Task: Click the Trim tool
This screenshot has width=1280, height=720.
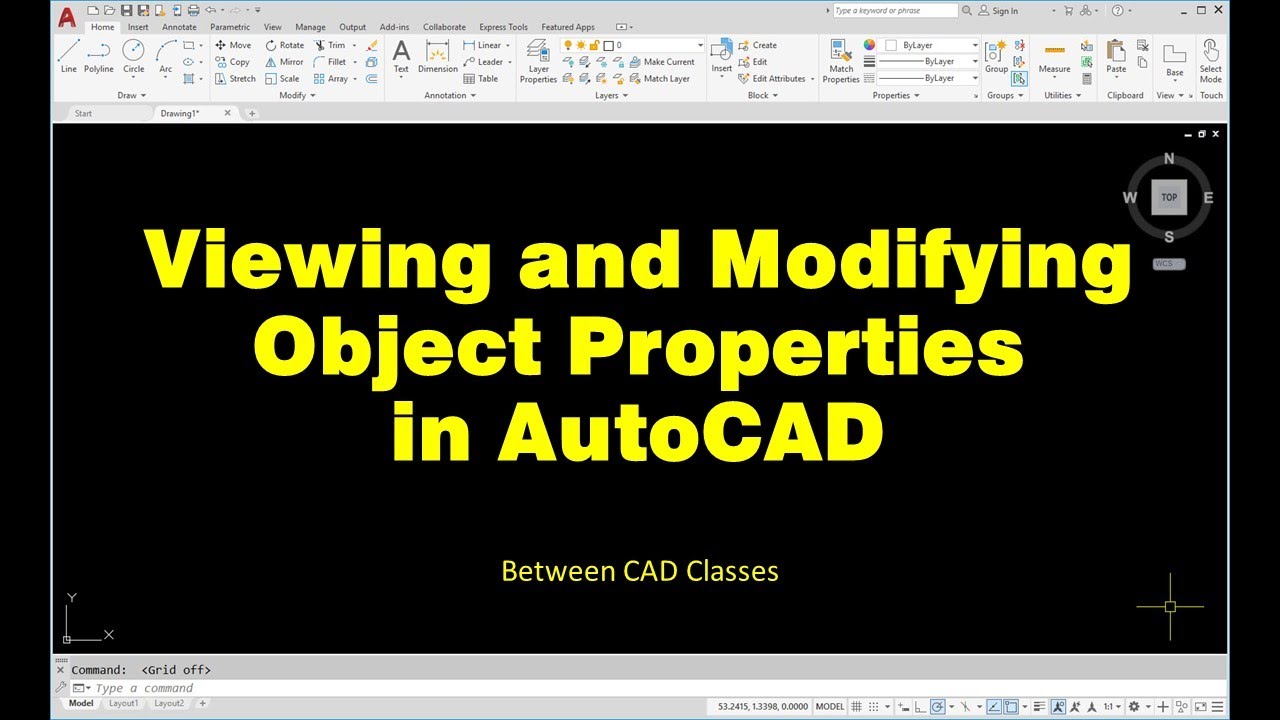Action: click(x=329, y=45)
